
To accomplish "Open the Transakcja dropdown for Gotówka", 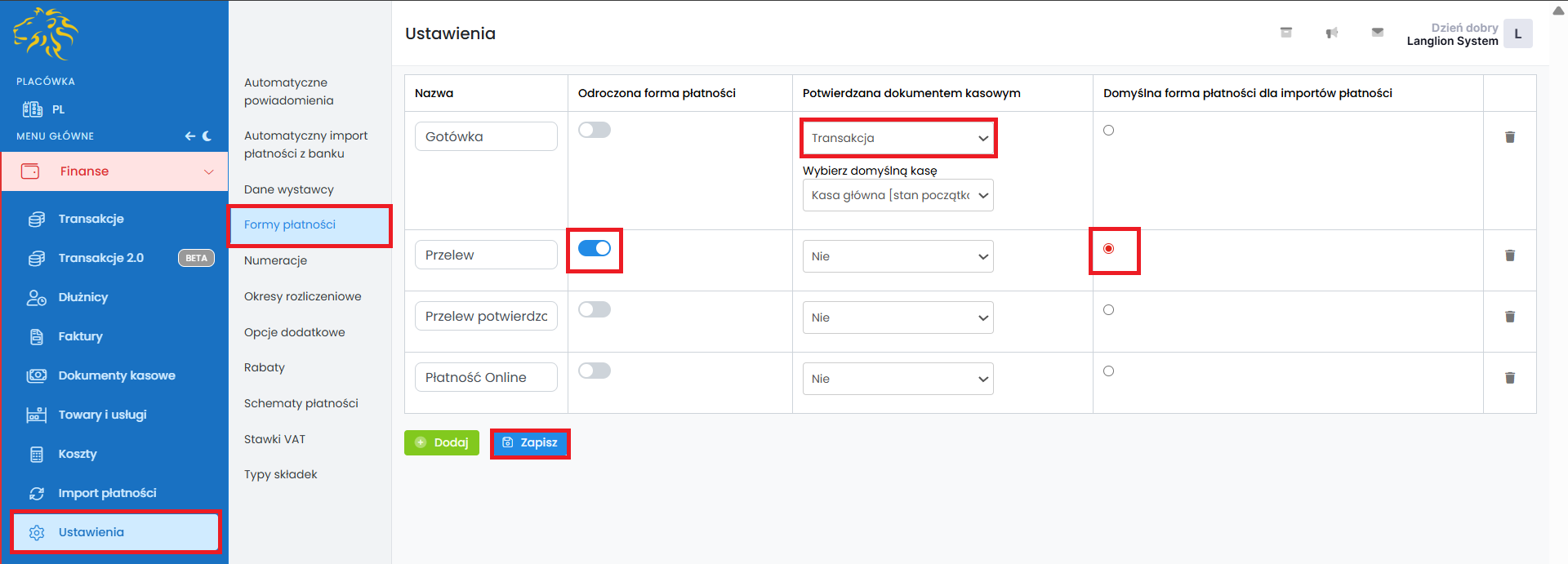I will click(898, 138).
